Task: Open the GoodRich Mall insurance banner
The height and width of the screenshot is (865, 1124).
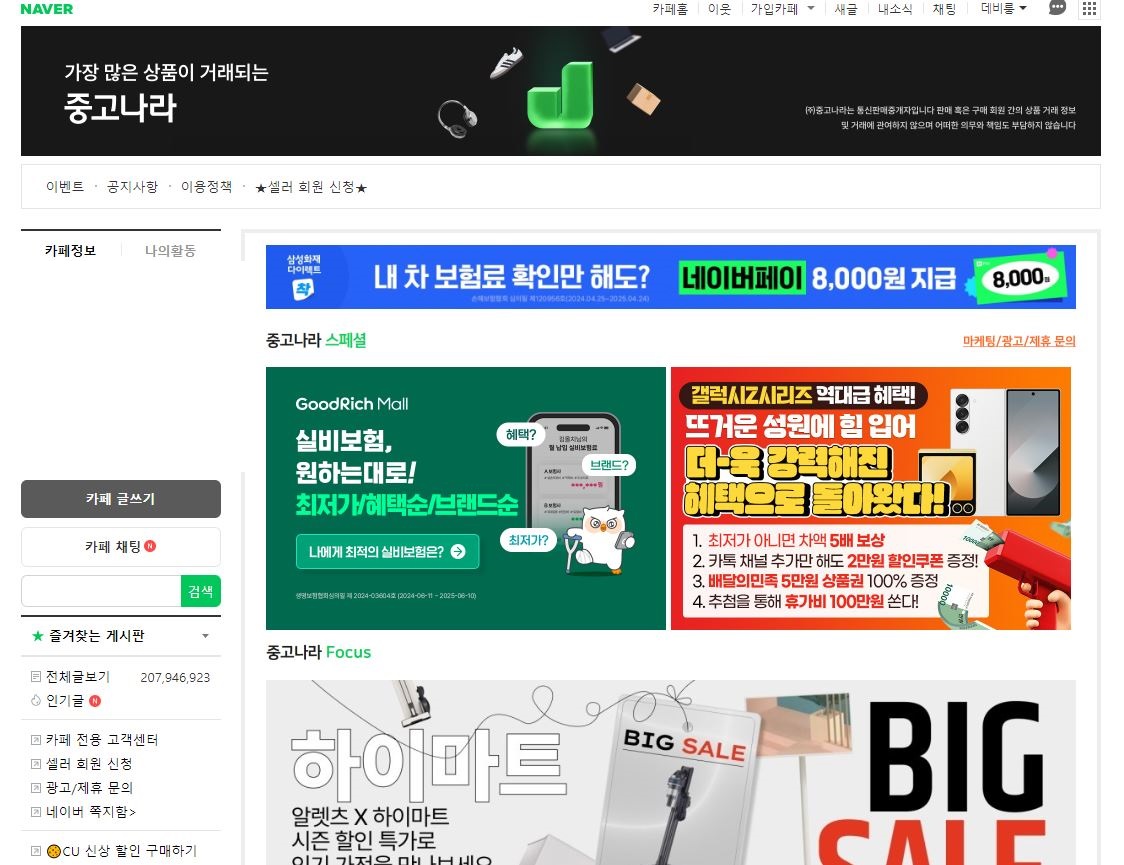Action: pos(465,498)
